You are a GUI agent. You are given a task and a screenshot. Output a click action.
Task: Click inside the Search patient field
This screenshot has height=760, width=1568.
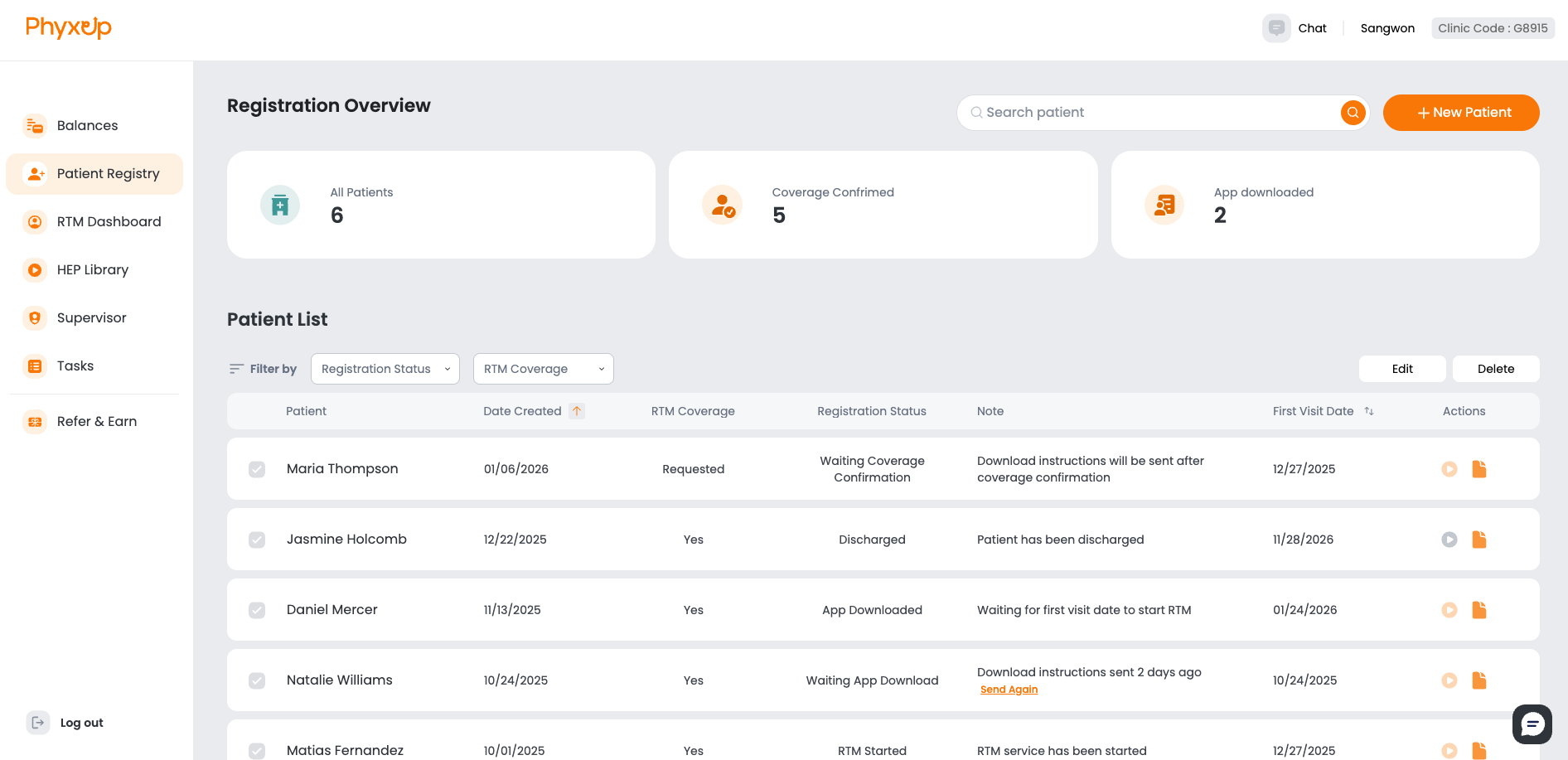pyautogui.click(x=1119, y=112)
